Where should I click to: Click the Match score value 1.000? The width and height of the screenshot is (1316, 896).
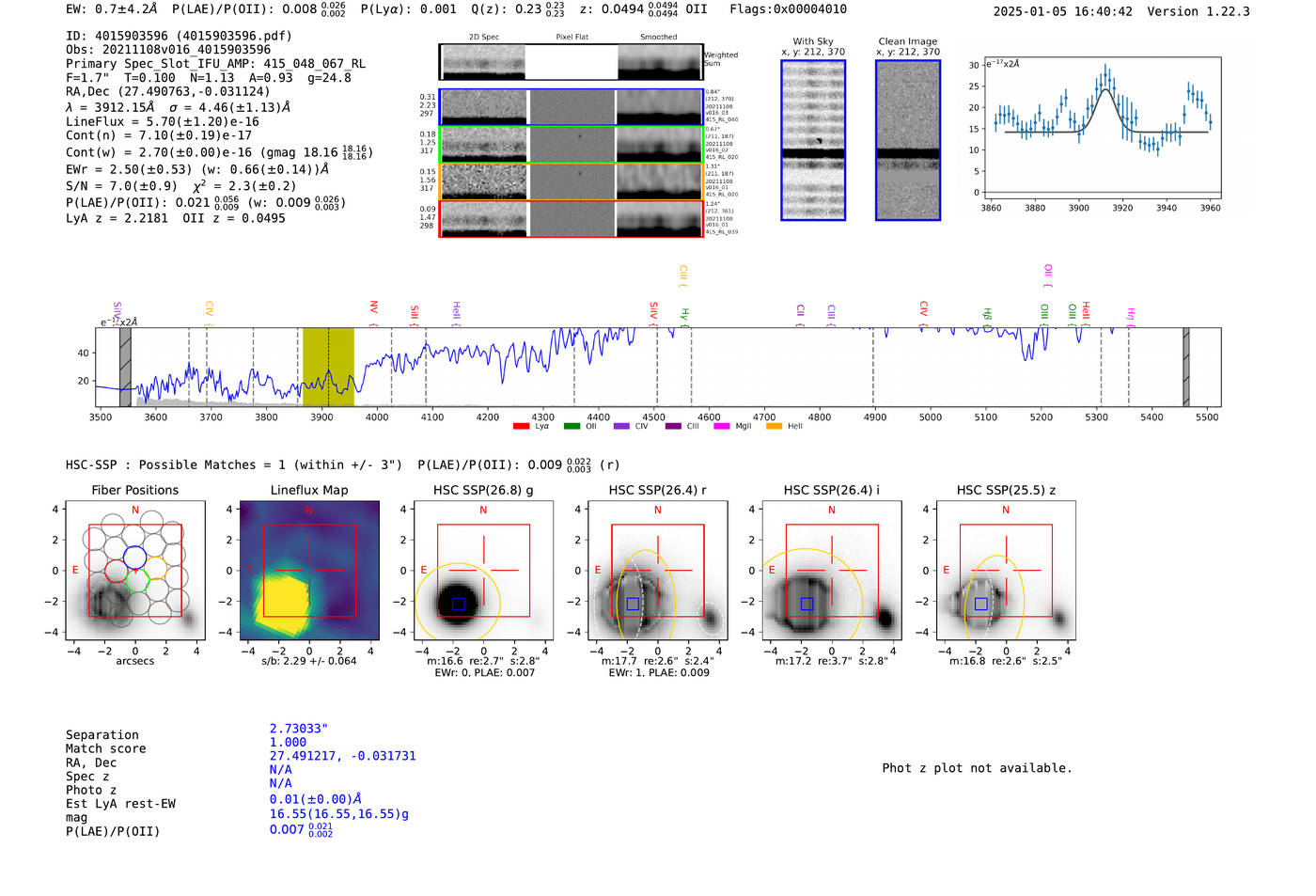pyautogui.click(x=288, y=742)
